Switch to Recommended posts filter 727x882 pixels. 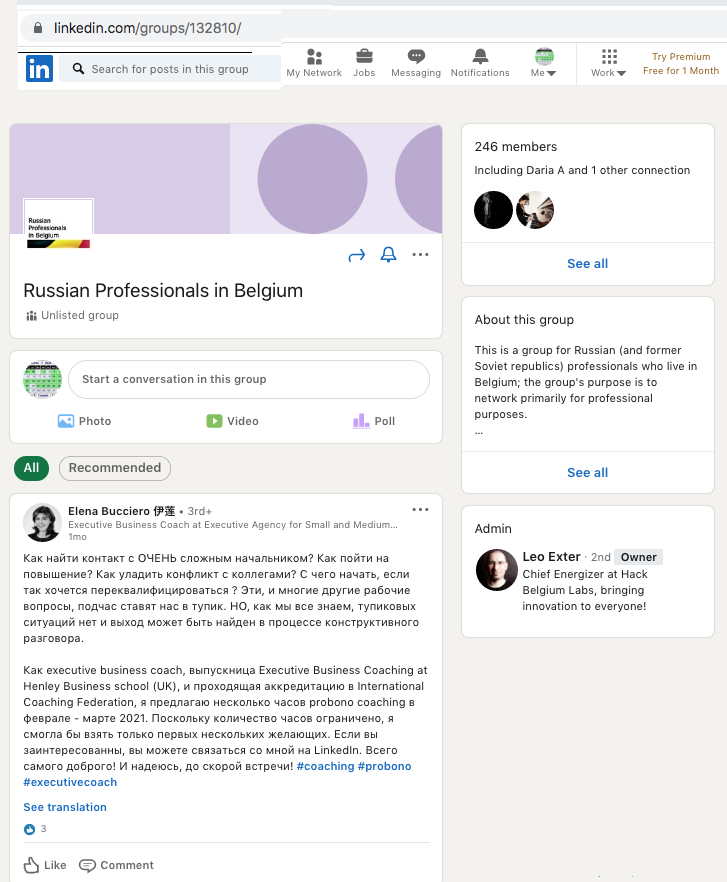tap(115, 468)
